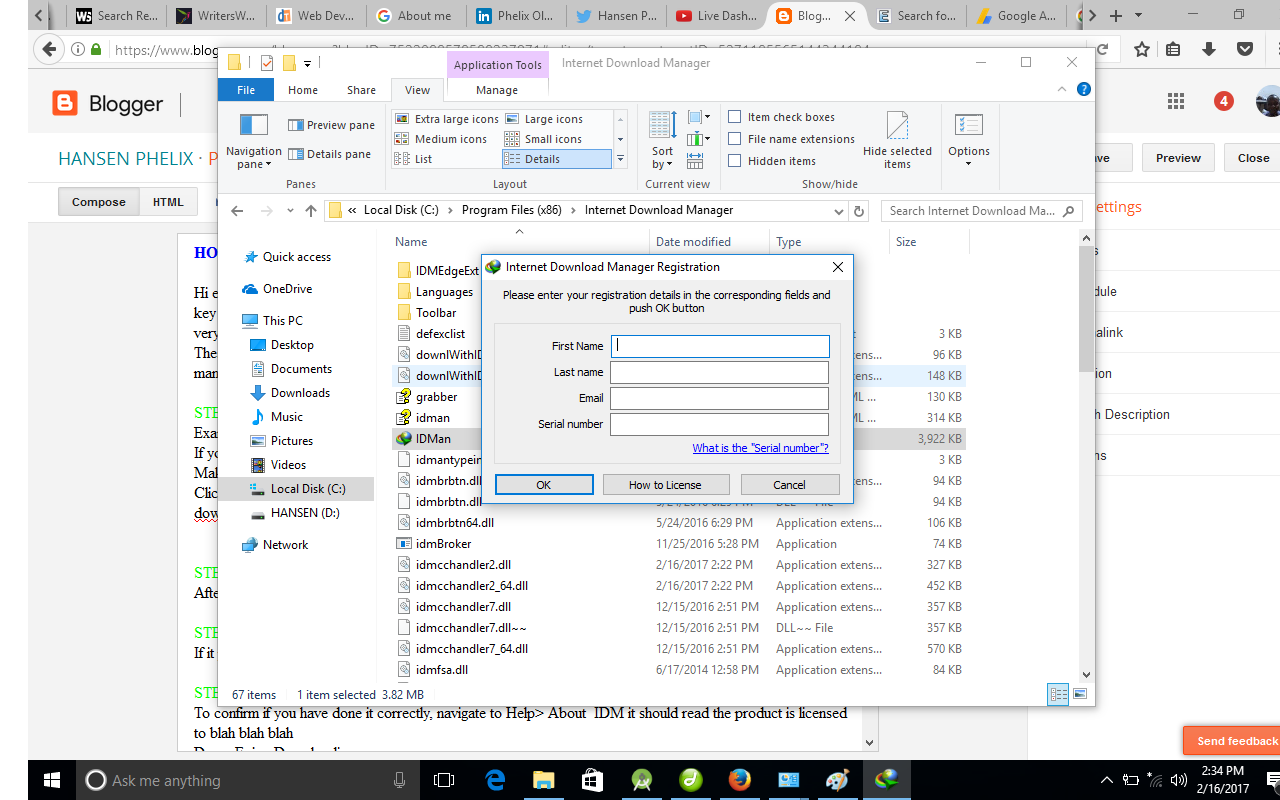The height and width of the screenshot is (800, 1280).
Task: Click the Back arrow in File Explorer
Action: [x=237, y=211]
